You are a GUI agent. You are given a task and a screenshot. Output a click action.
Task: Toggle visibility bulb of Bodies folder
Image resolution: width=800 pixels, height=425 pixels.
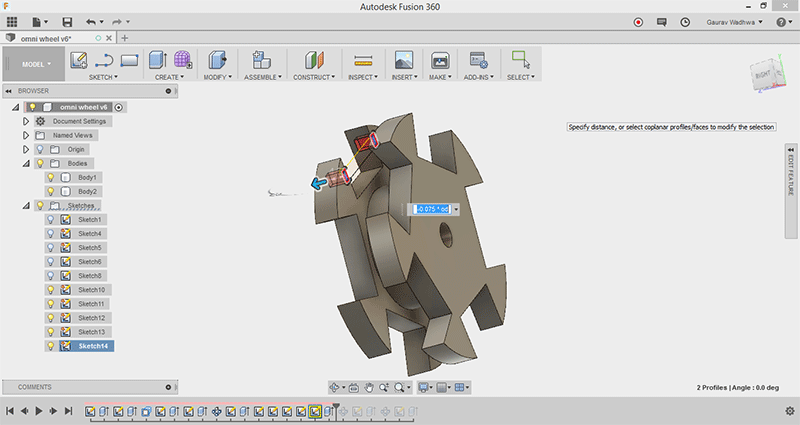[40, 163]
